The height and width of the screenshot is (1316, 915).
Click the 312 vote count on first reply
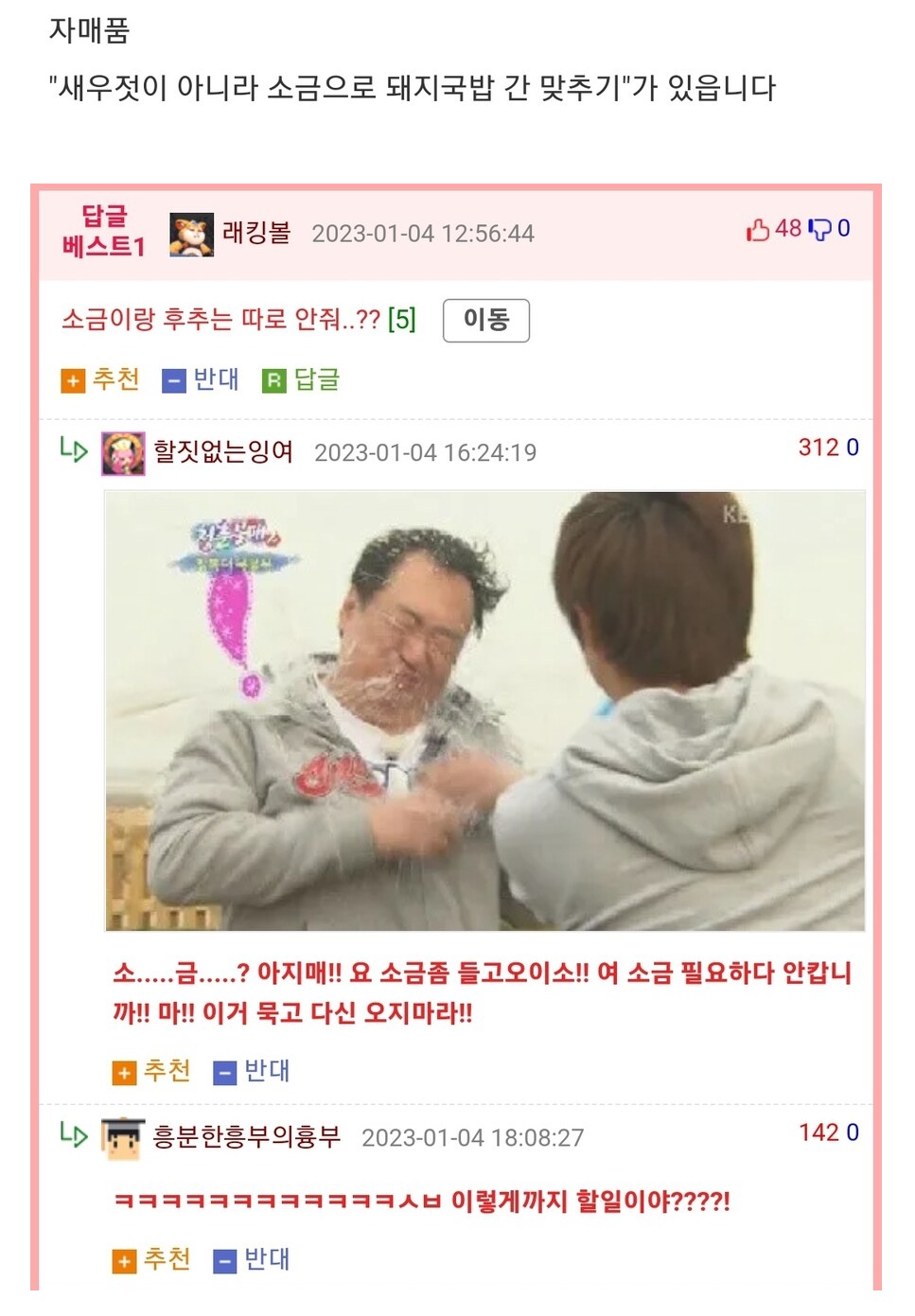coord(818,447)
